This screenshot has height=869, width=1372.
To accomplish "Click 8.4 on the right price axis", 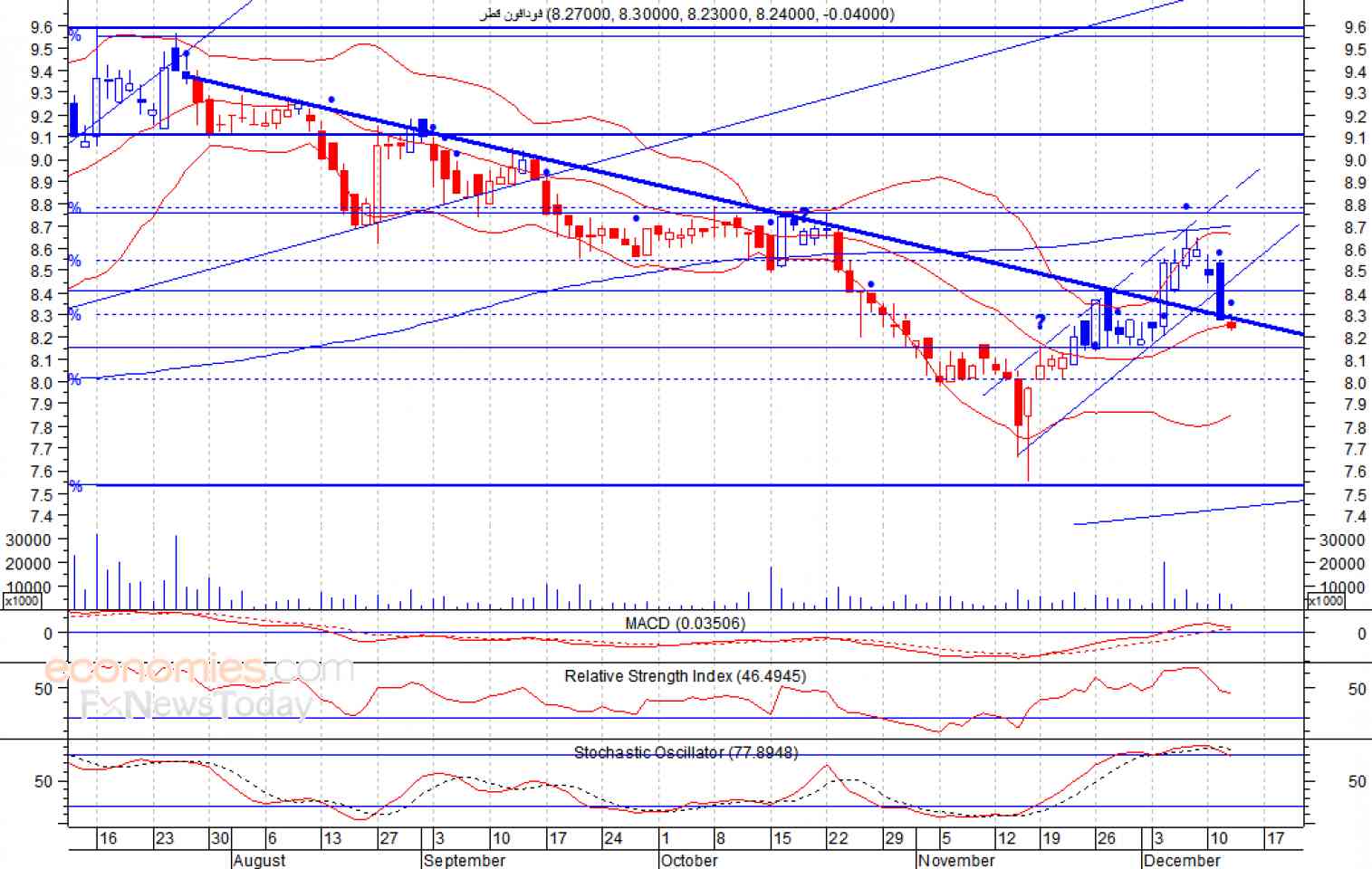I will 1356,295.
